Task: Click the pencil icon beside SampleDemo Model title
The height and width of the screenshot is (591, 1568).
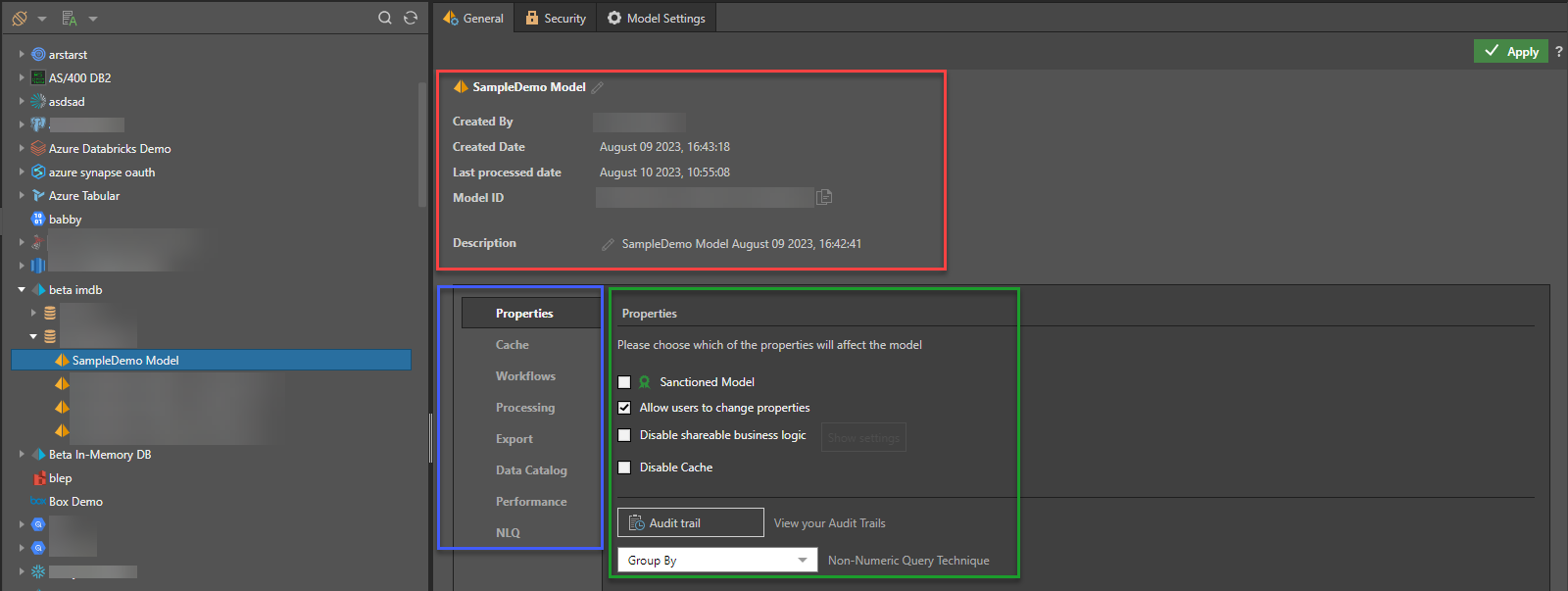Action: (597, 87)
